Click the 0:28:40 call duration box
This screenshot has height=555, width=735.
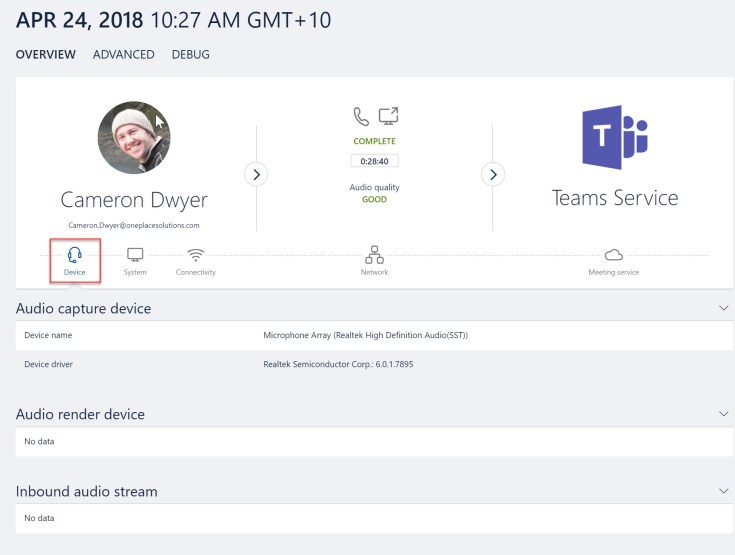(x=374, y=160)
